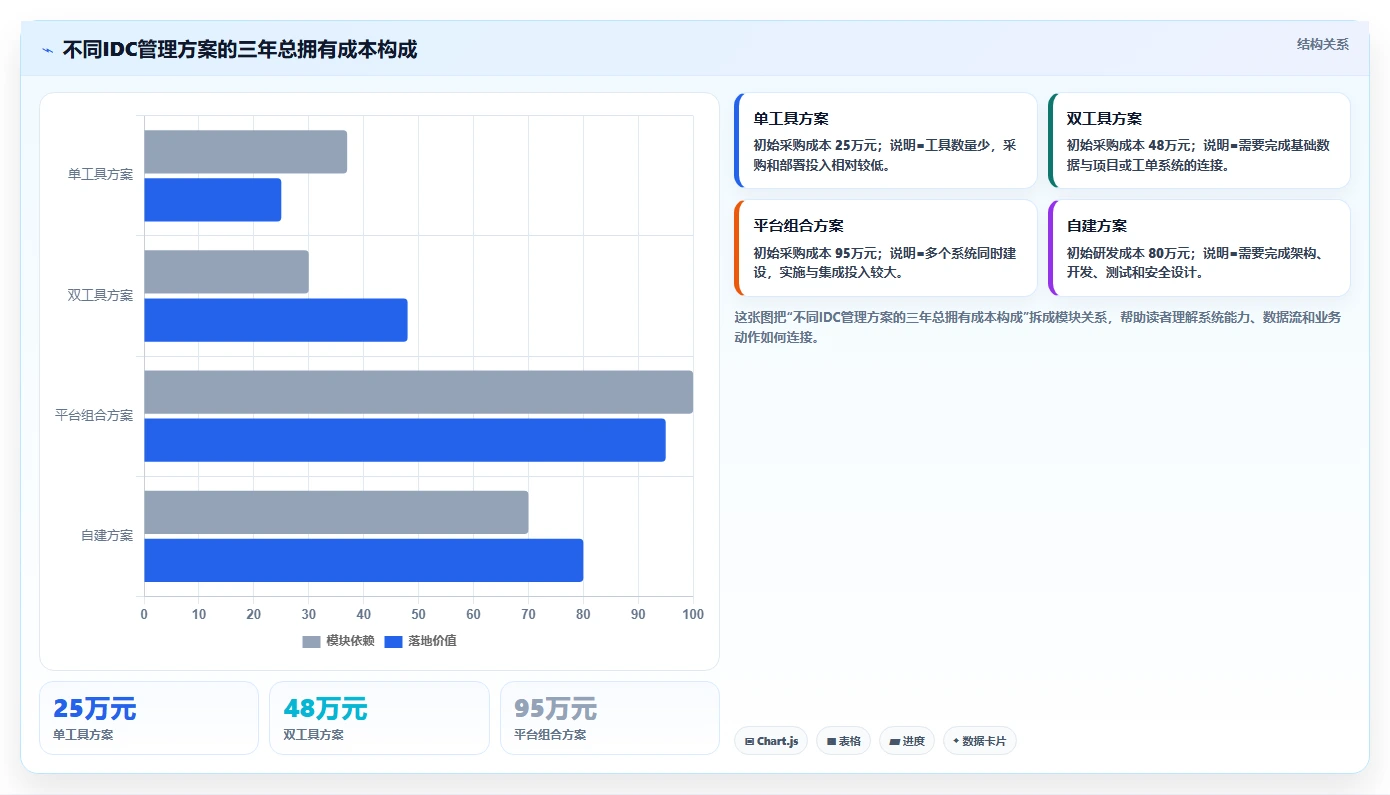Select the gray bar for 自建方案

click(x=336, y=512)
